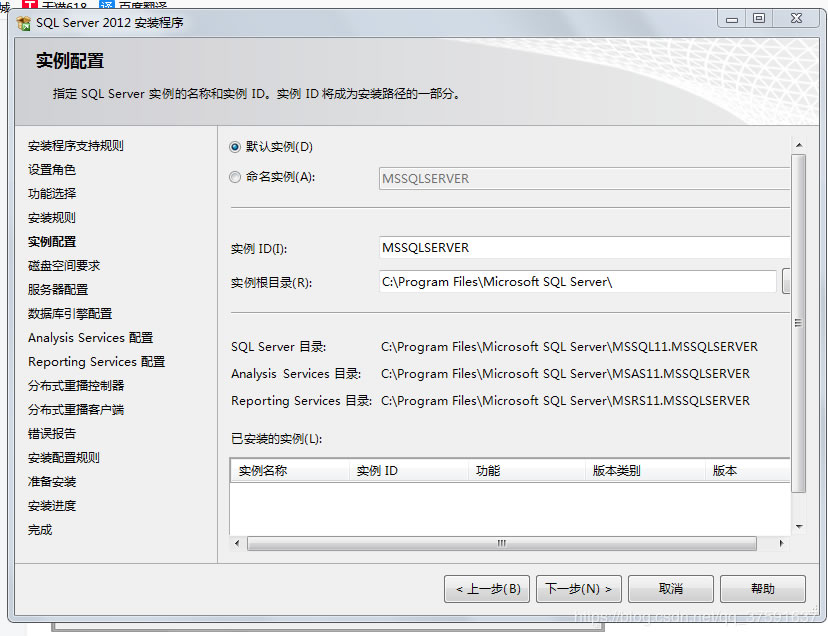Click the 实例 ID input field
828x636 pixels.
coord(584,248)
